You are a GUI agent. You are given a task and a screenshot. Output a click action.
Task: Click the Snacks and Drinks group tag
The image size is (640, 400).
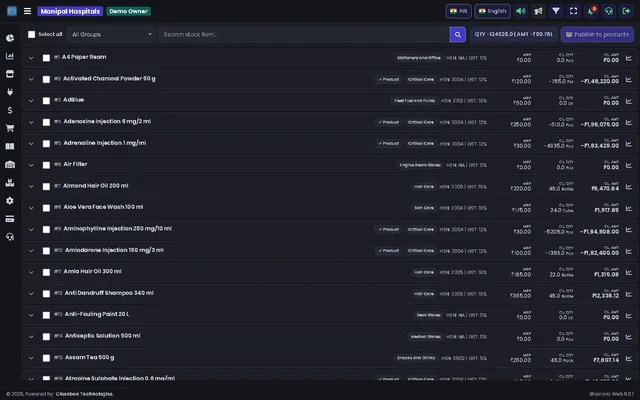[416, 358]
